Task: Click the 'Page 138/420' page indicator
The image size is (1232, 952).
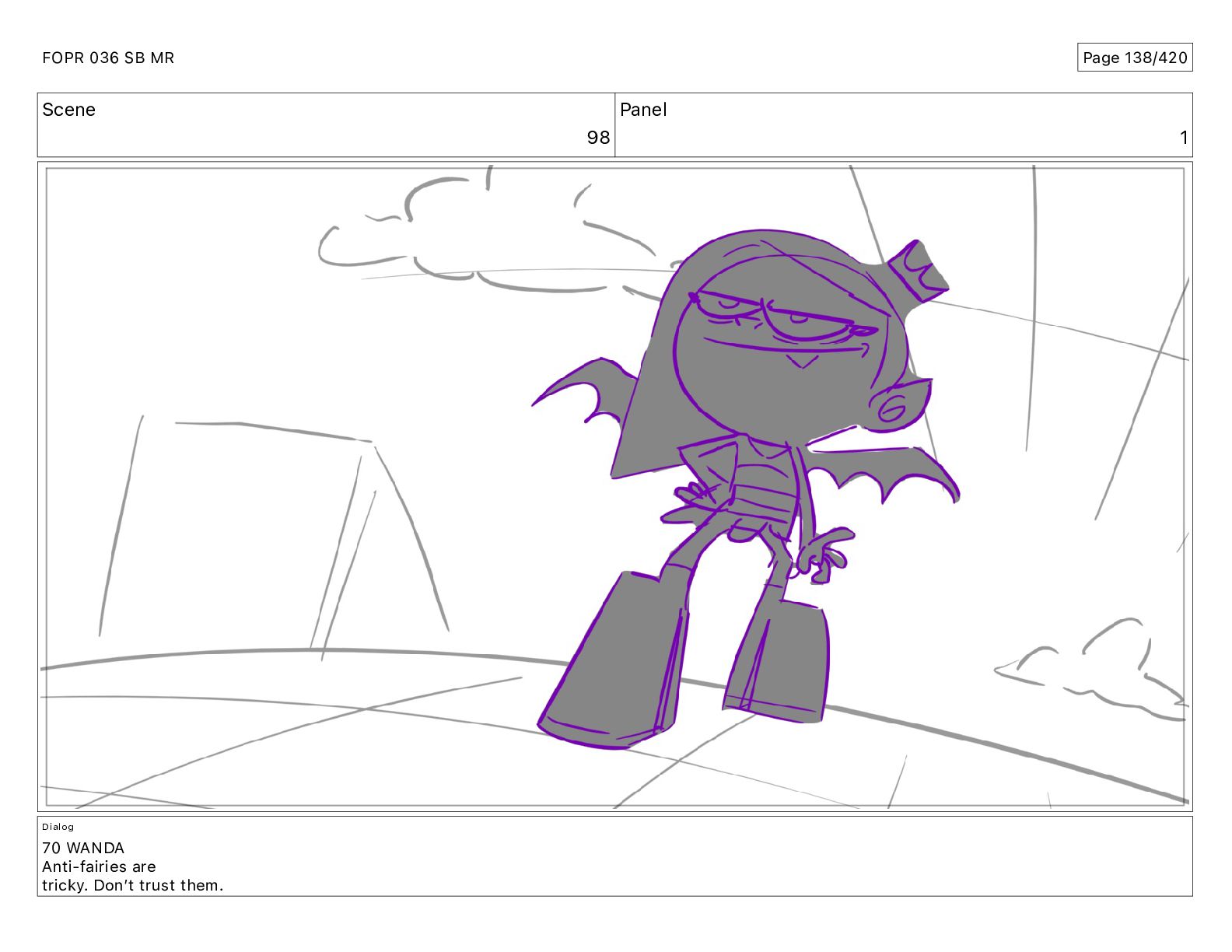Action: [1135, 58]
